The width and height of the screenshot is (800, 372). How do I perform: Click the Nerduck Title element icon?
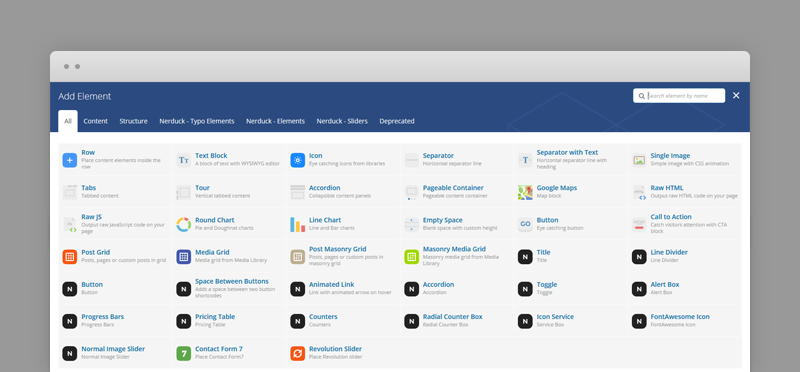[525, 257]
